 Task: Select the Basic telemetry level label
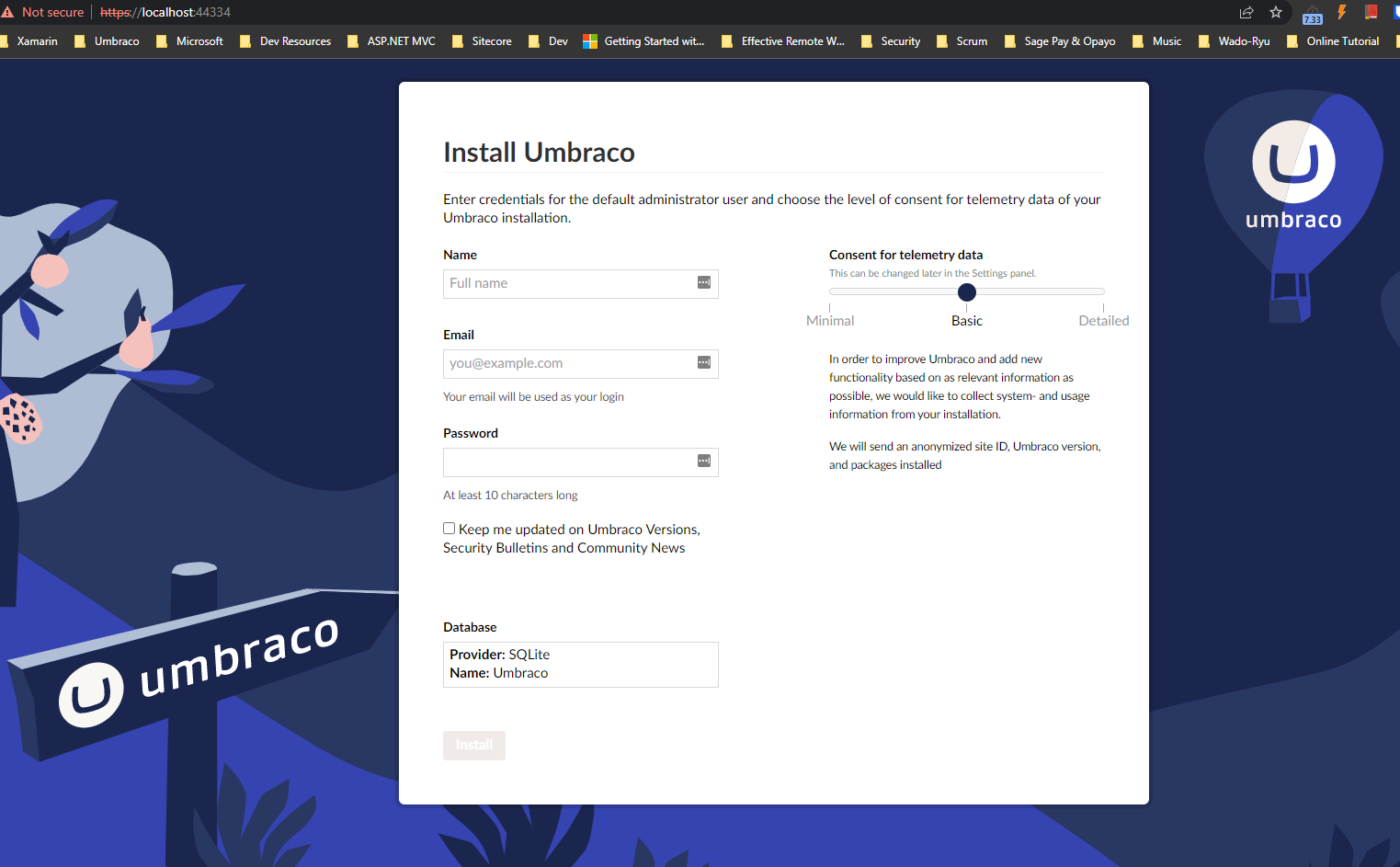click(x=967, y=320)
